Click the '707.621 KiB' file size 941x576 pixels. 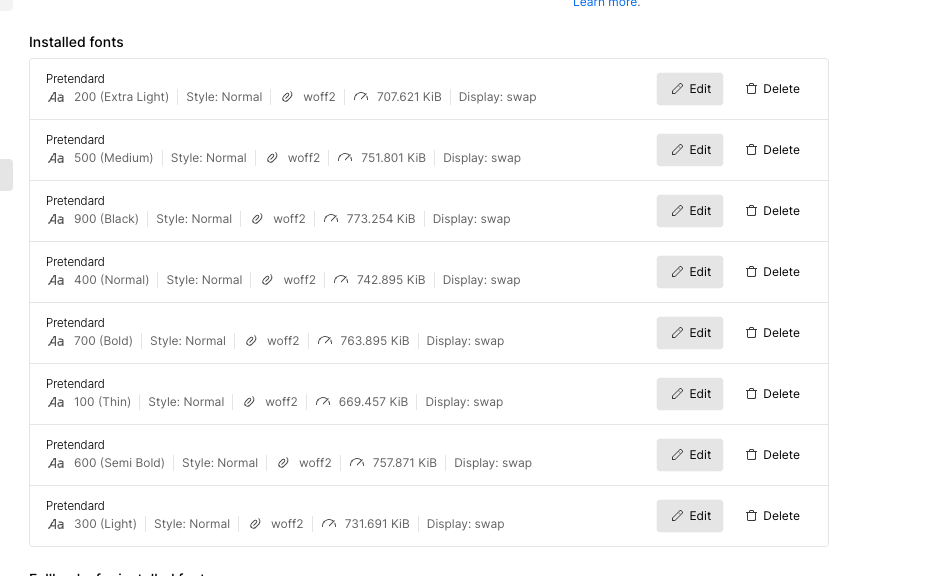[x=409, y=97]
